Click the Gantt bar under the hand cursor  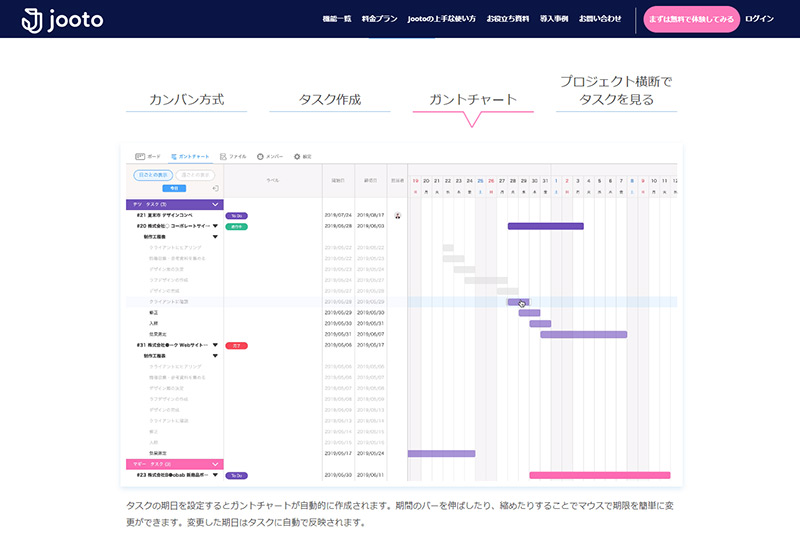coord(518,302)
